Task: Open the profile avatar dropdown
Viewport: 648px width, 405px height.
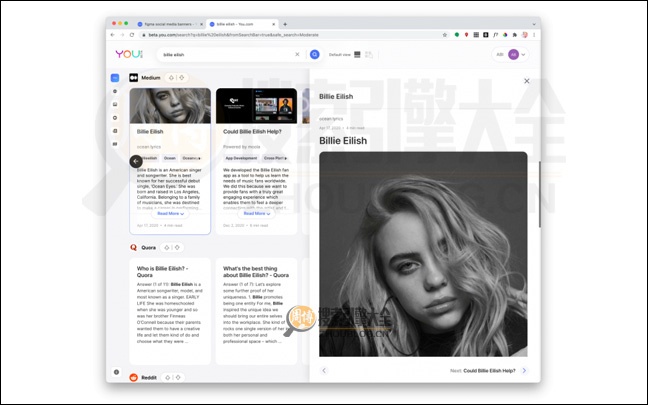Action: tap(516, 54)
